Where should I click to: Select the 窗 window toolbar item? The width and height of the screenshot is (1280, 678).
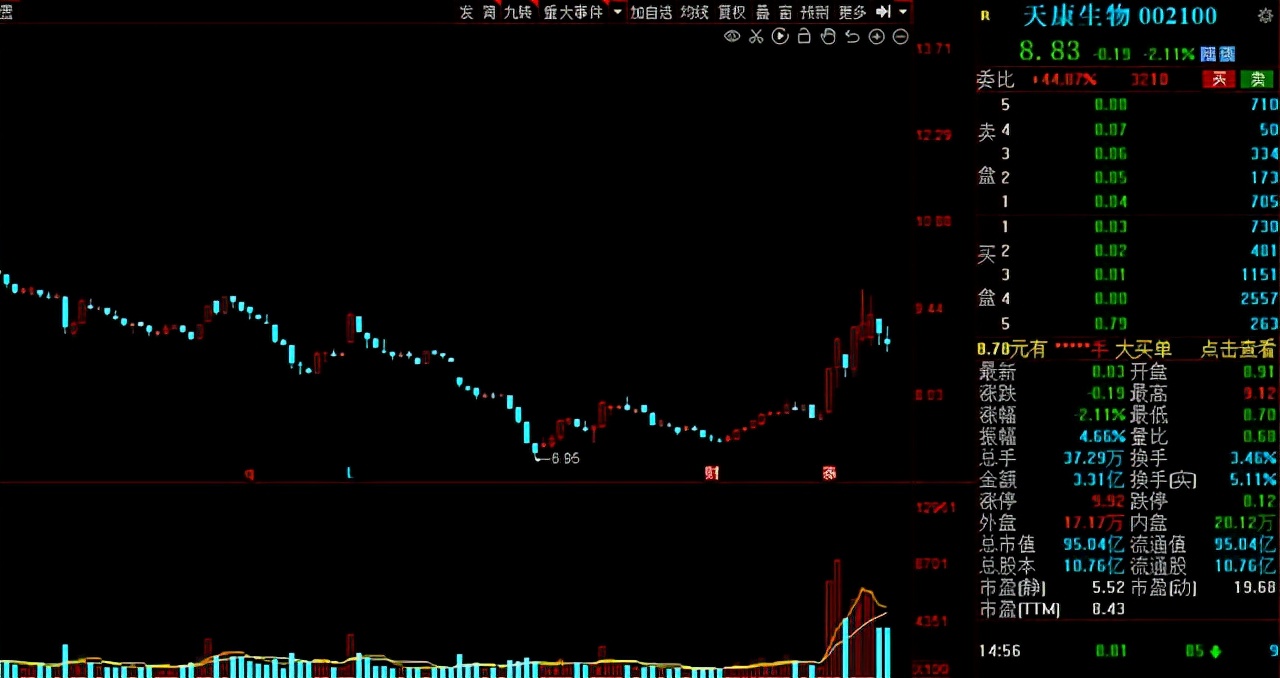(x=786, y=12)
